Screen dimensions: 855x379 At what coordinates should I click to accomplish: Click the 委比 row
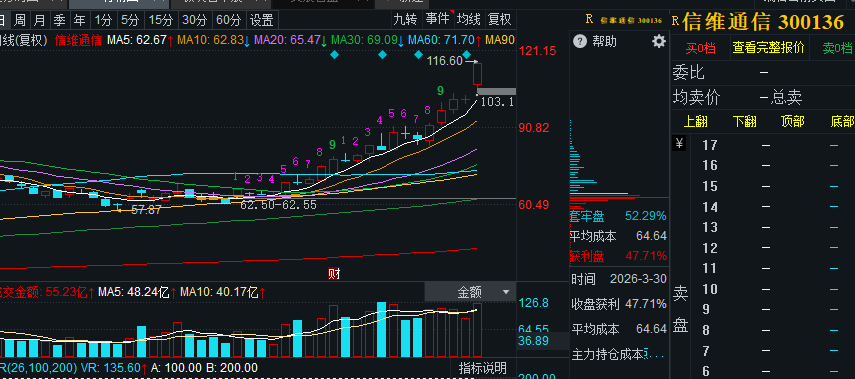(763, 72)
